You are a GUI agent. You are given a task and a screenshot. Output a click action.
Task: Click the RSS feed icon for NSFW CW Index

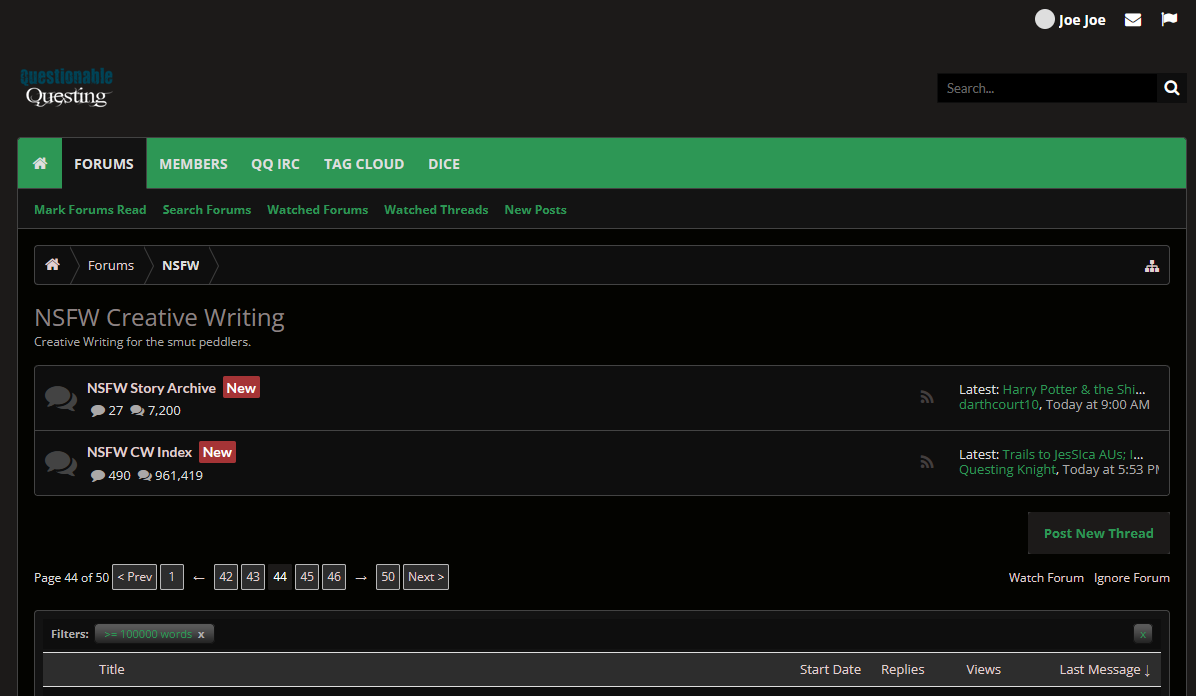click(x=927, y=462)
